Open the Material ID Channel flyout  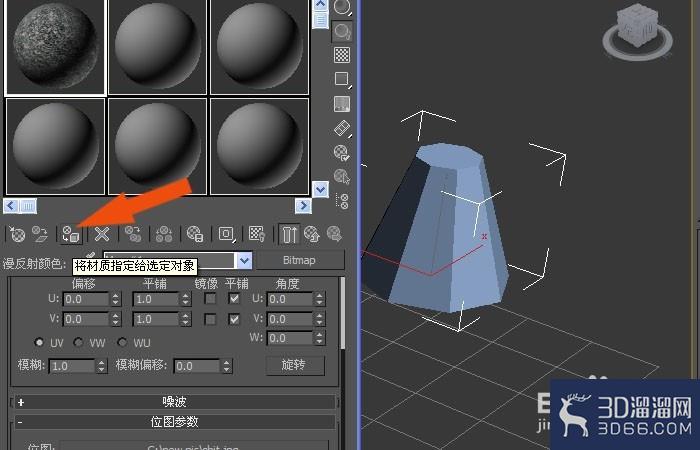(x=226, y=234)
